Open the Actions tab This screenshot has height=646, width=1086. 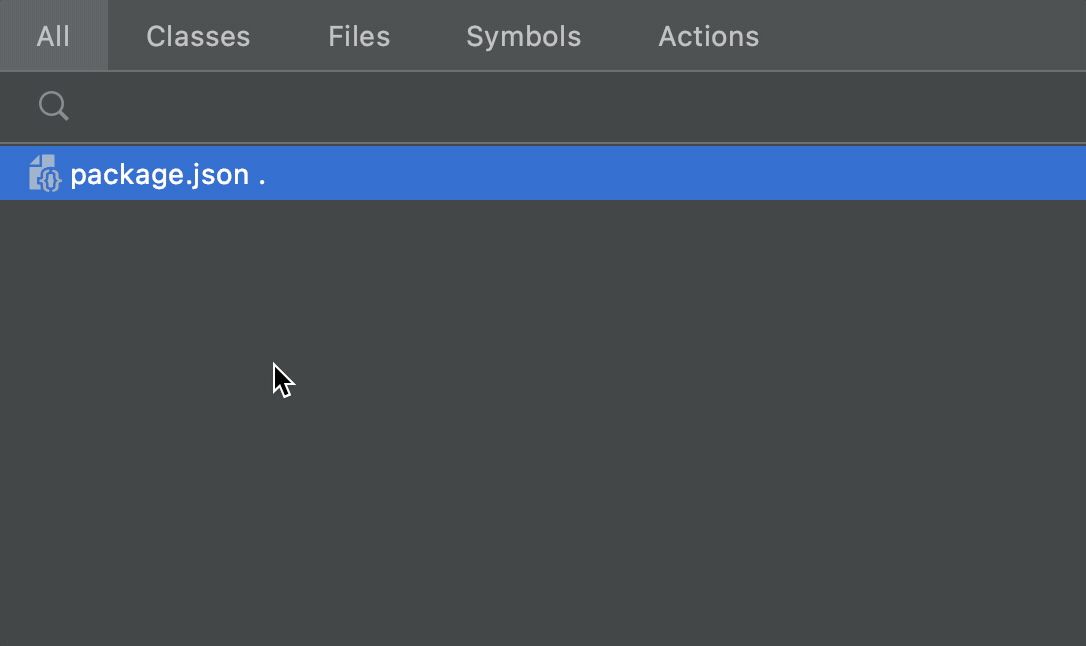[x=708, y=36]
